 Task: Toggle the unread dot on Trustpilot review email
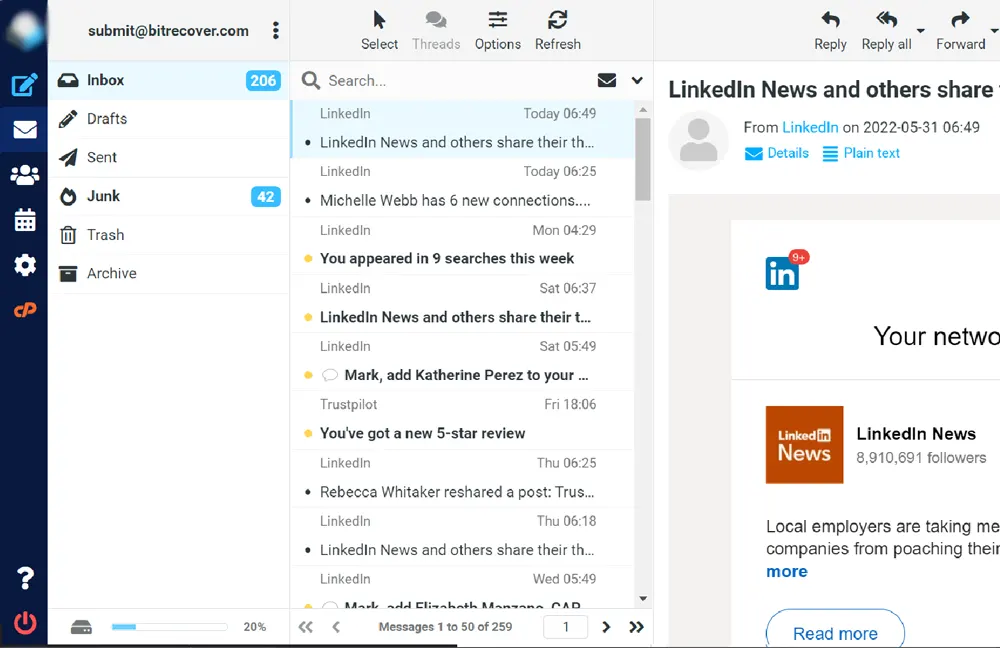tap(308, 433)
